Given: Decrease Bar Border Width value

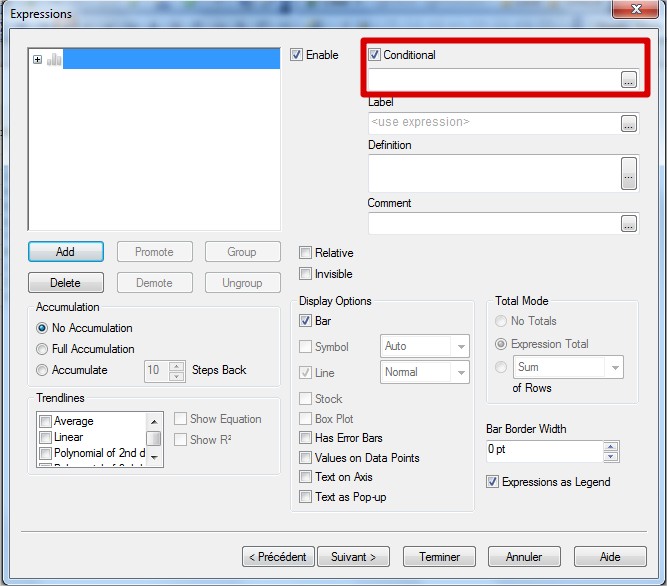Looking at the screenshot, I should (611, 456).
